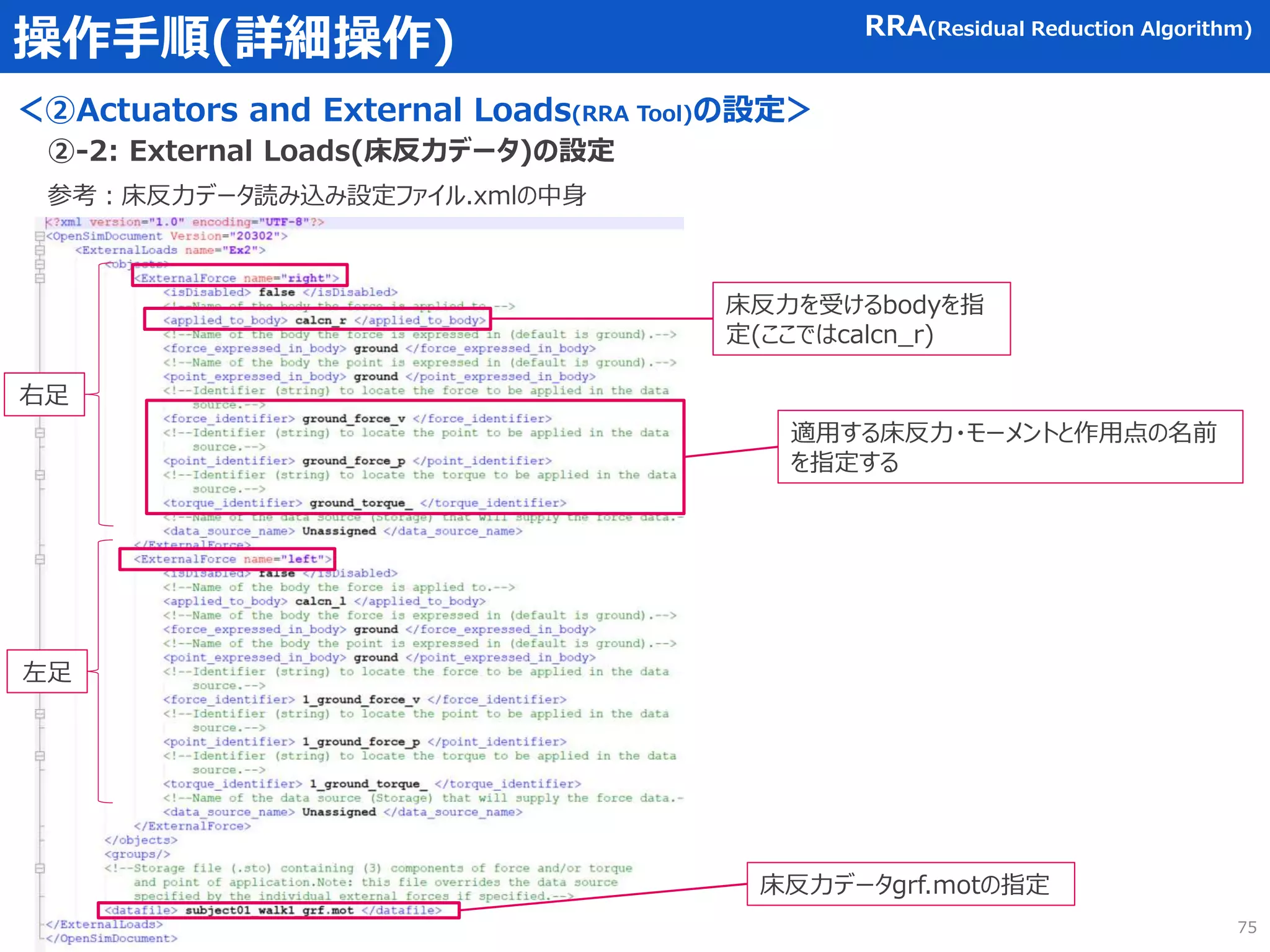Click the applied_to_body calcn_l line
The height and width of the screenshot is (952, 1270).
324,601
